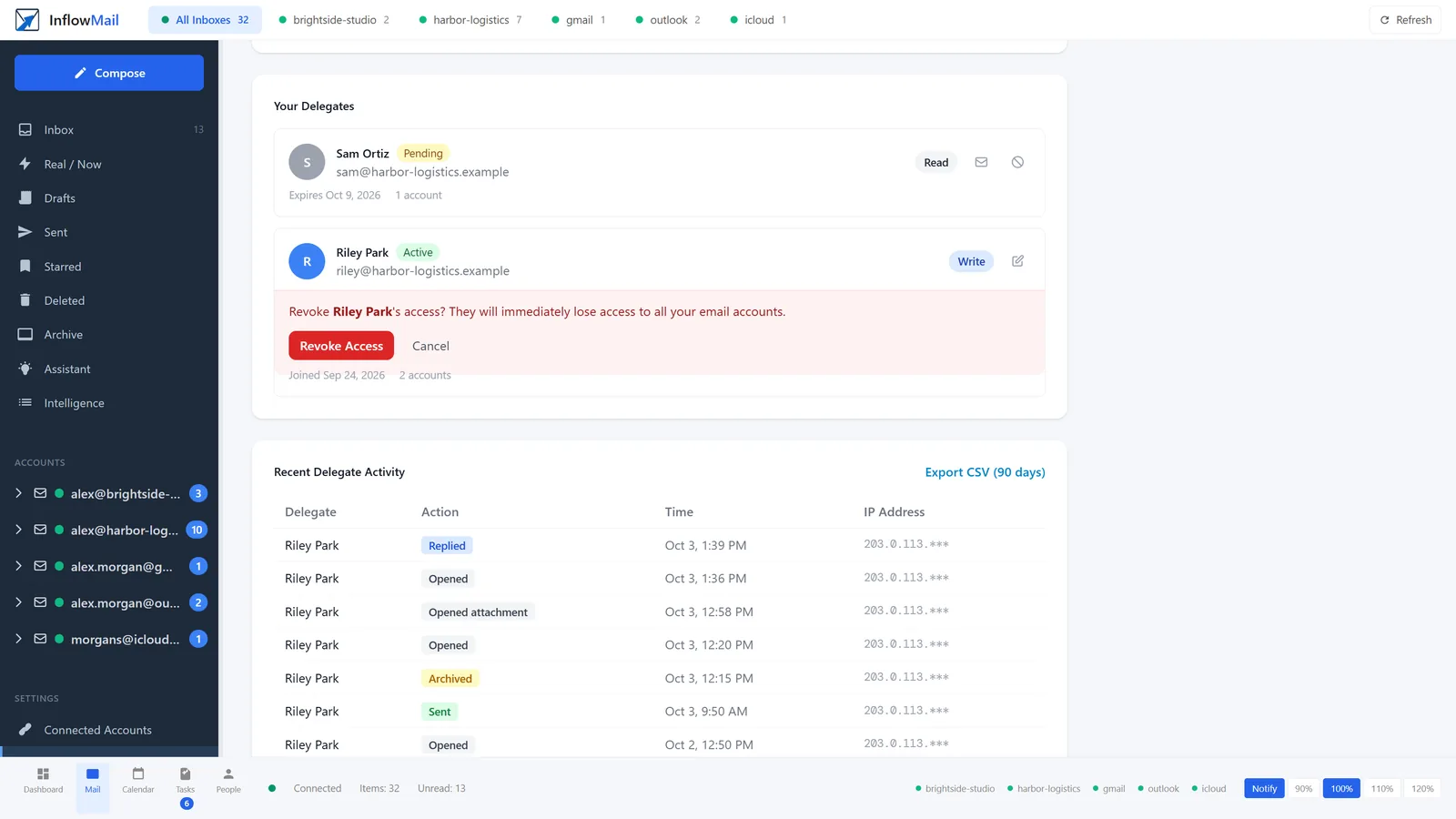Image resolution: width=1456 pixels, height=819 pixels.
Task: Switch to the outlook tab
Action: click(668, 20)
